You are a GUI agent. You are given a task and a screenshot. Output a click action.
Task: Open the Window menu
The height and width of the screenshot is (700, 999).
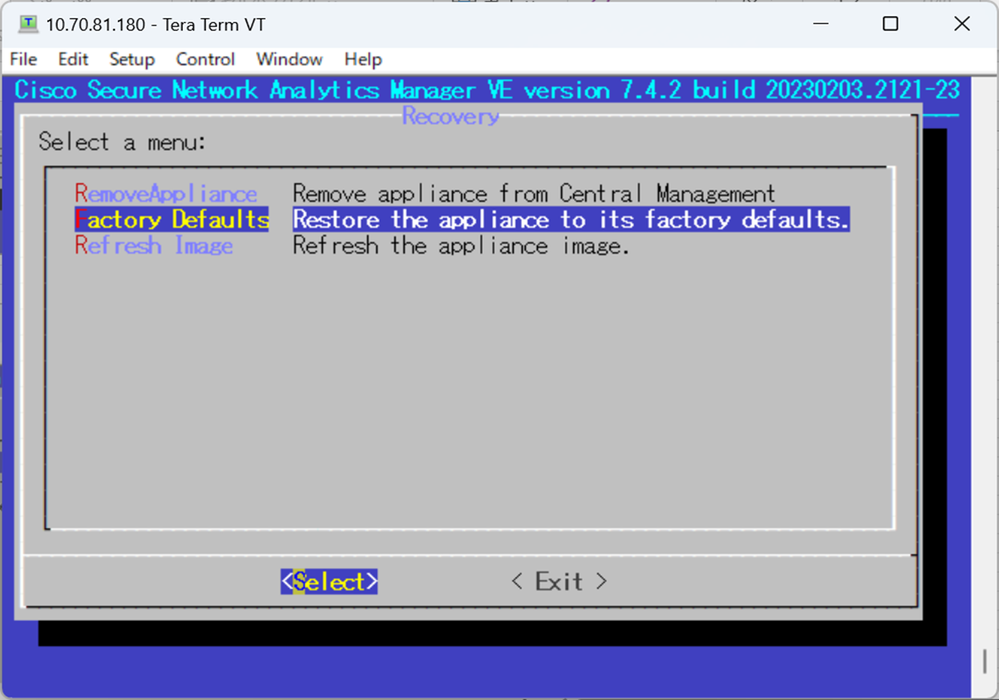tap(289, 59)
